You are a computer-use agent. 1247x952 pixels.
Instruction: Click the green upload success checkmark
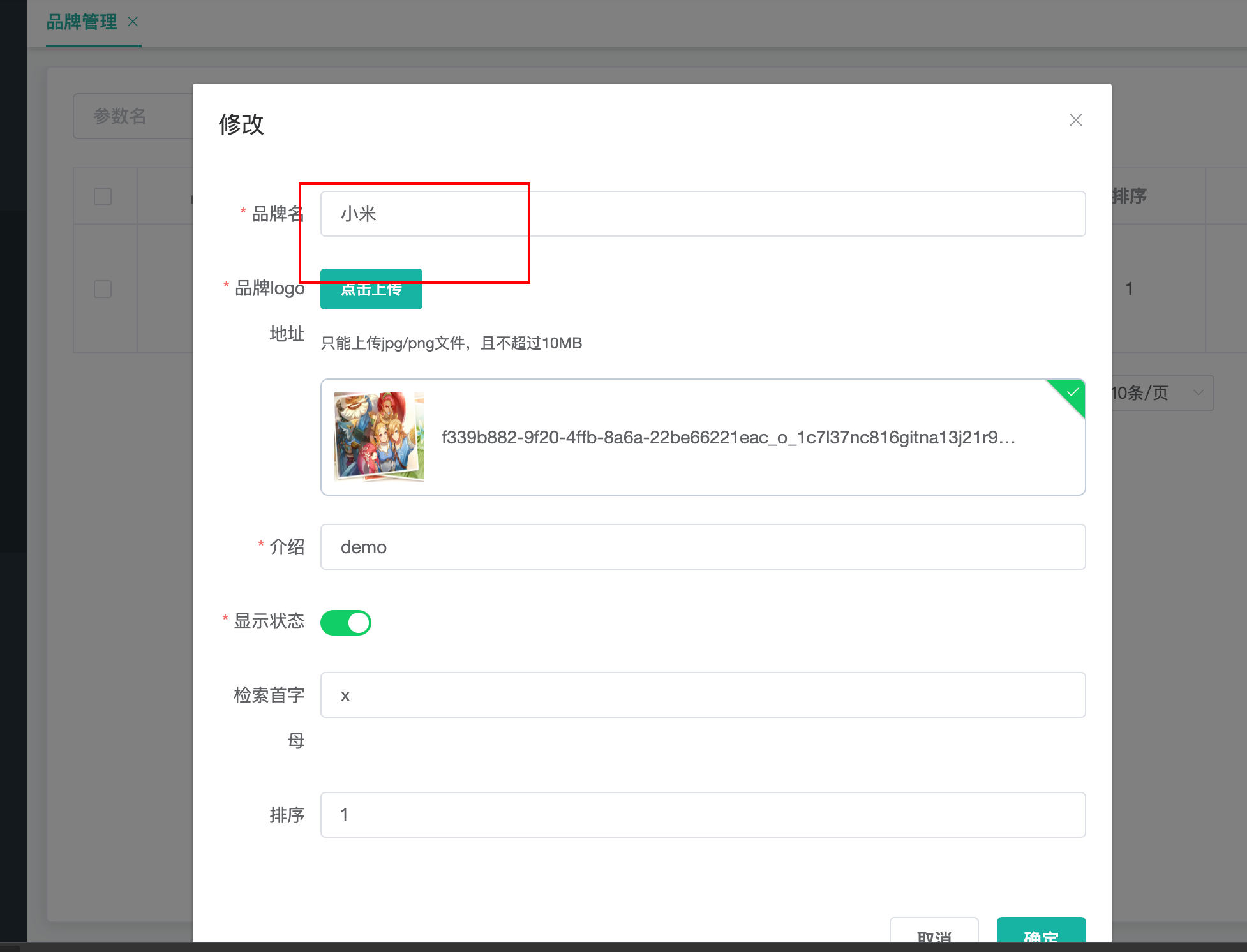pos(1072,392)
